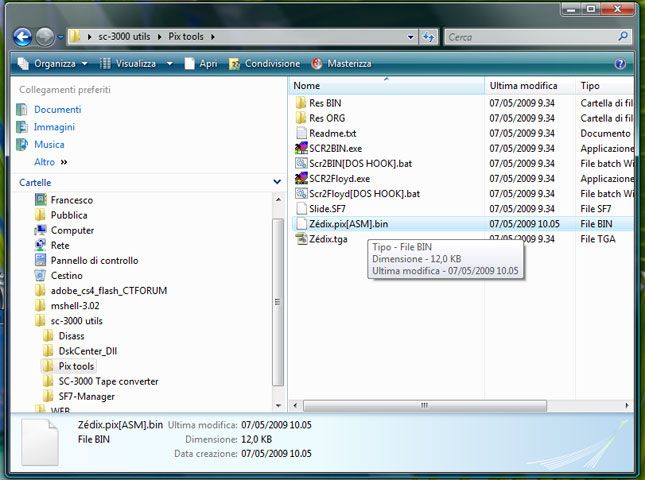Select SC-3000 Tape converter folder
645x480 pixels.
tap(109, 382)
